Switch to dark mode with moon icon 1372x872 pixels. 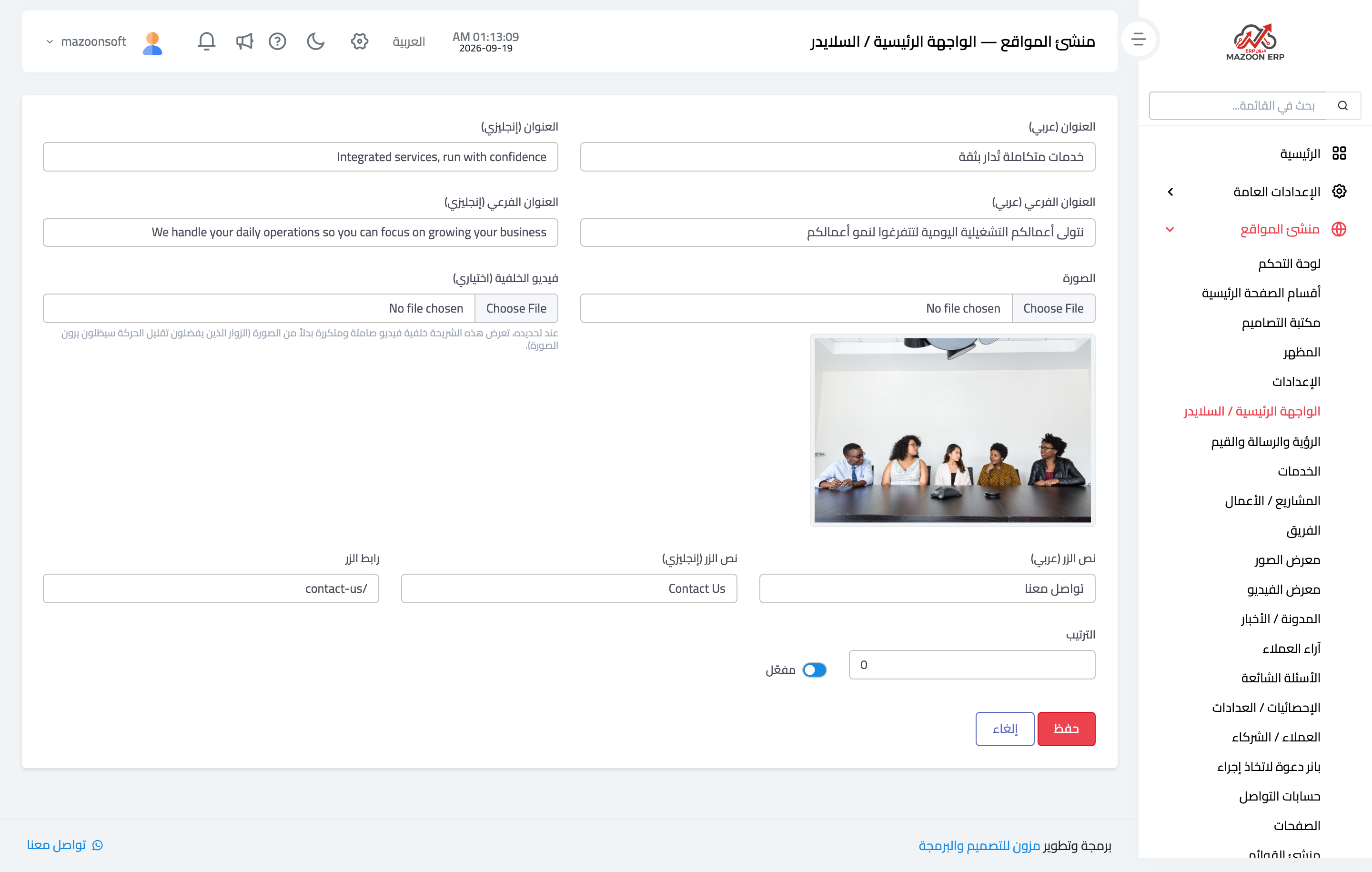[x=316, y=41]
